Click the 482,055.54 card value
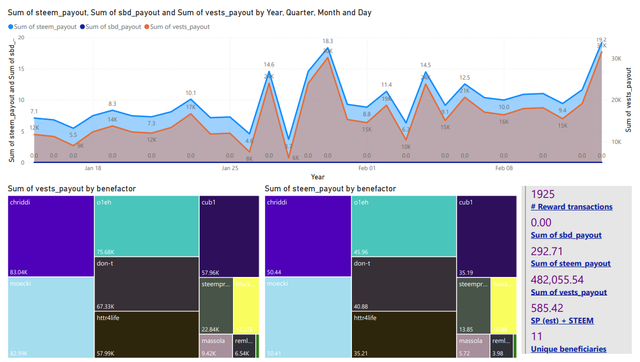The width and height of the screenshot is (640, 362). 557,280
